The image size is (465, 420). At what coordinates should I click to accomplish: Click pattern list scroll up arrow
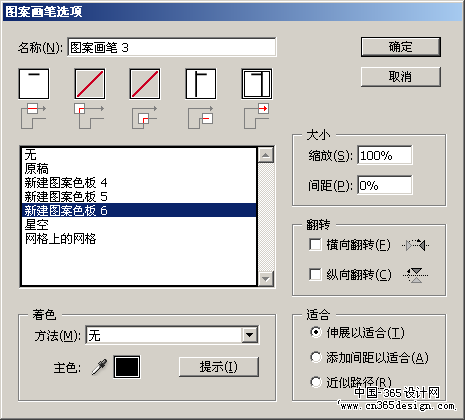click(x=266, y=155)
